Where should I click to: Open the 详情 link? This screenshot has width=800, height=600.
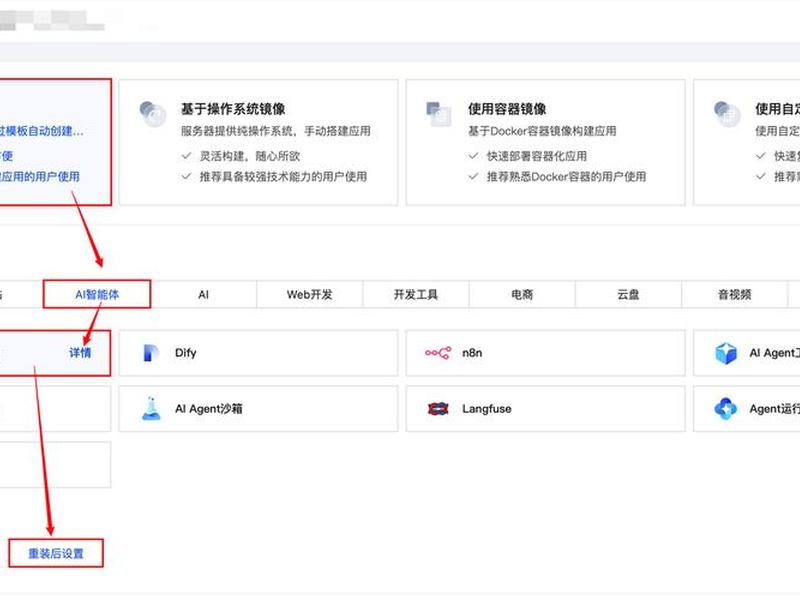coord(80,353)
